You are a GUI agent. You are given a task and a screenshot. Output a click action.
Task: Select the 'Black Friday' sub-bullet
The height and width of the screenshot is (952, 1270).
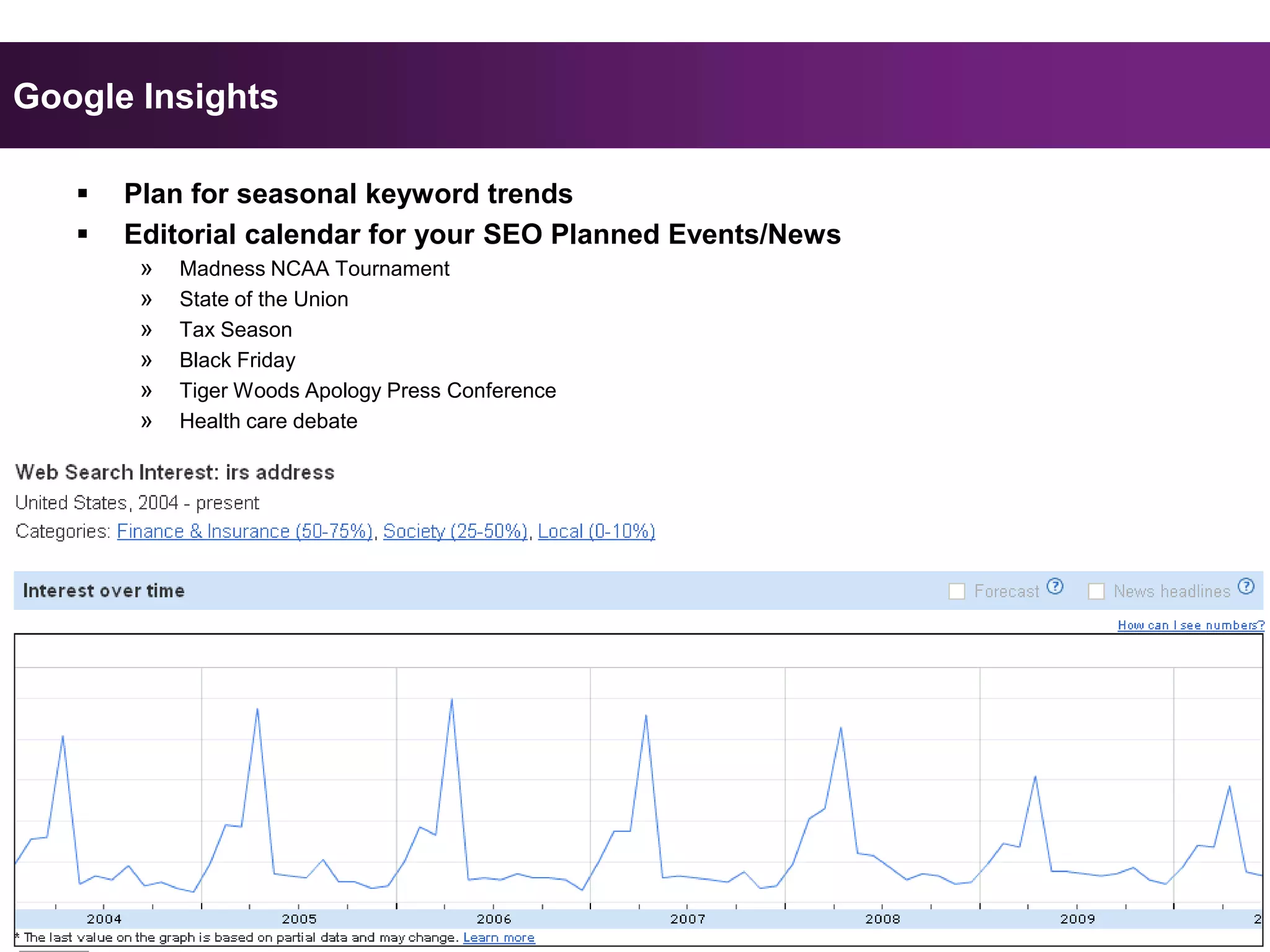pyautogui.click(x=238, y=360)
